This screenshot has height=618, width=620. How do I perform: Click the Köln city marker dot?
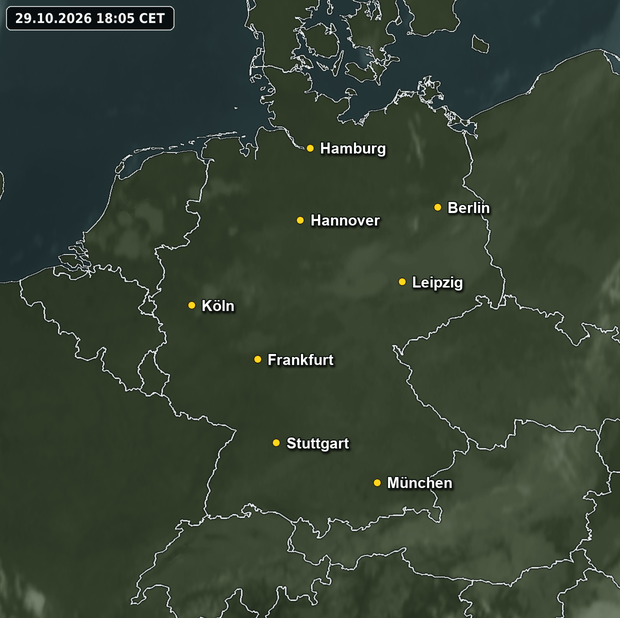click(x=191, y=305)
